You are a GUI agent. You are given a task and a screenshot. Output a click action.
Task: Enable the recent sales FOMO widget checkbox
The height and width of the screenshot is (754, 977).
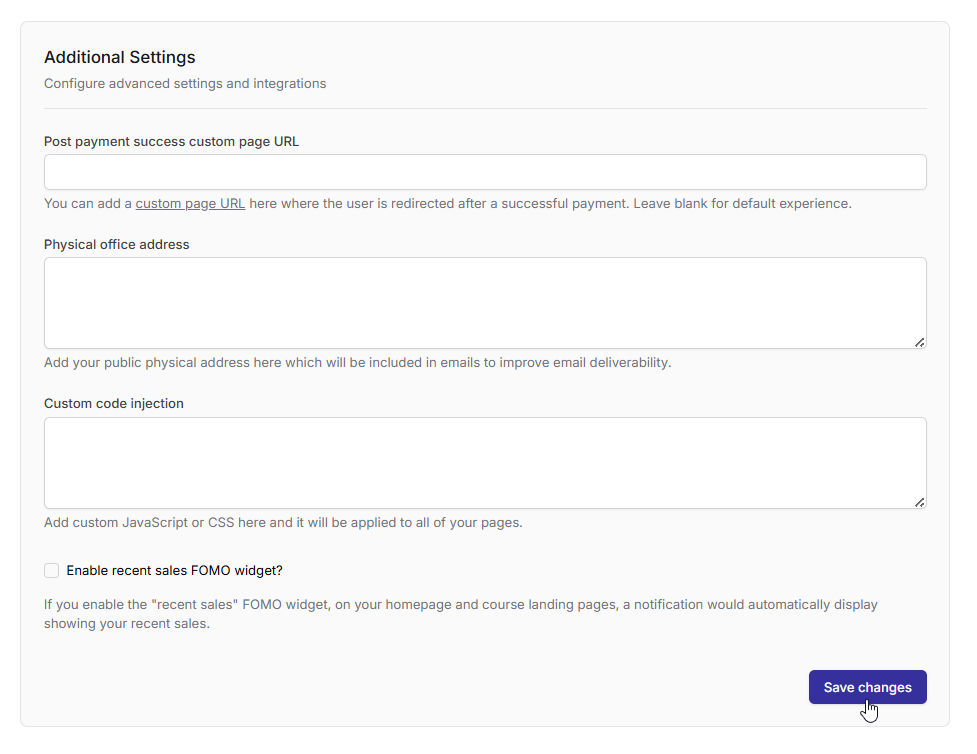(52, 571)
